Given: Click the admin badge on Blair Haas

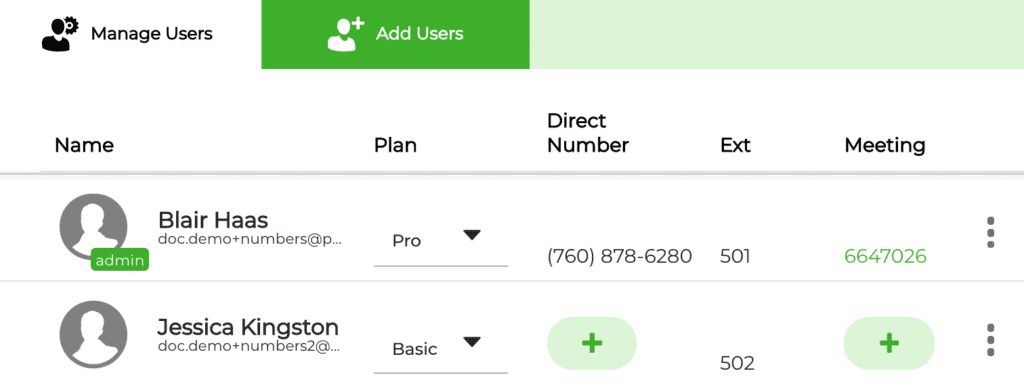Looking at the screenshot, I should pyautogui.click(x=120, y=261).
